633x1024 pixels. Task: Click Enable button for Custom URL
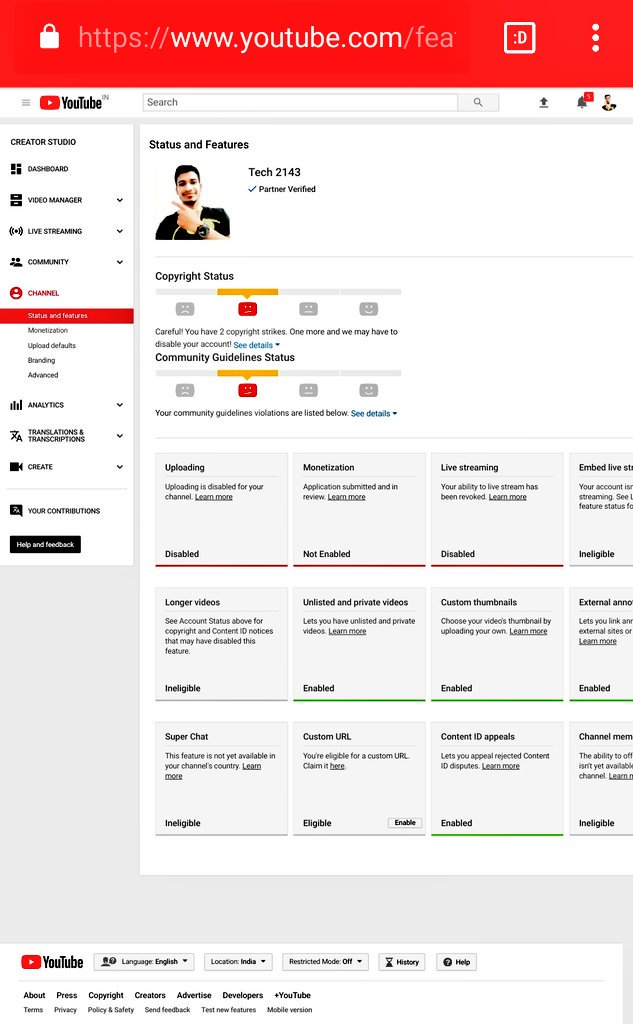click(x=405, y=823)
